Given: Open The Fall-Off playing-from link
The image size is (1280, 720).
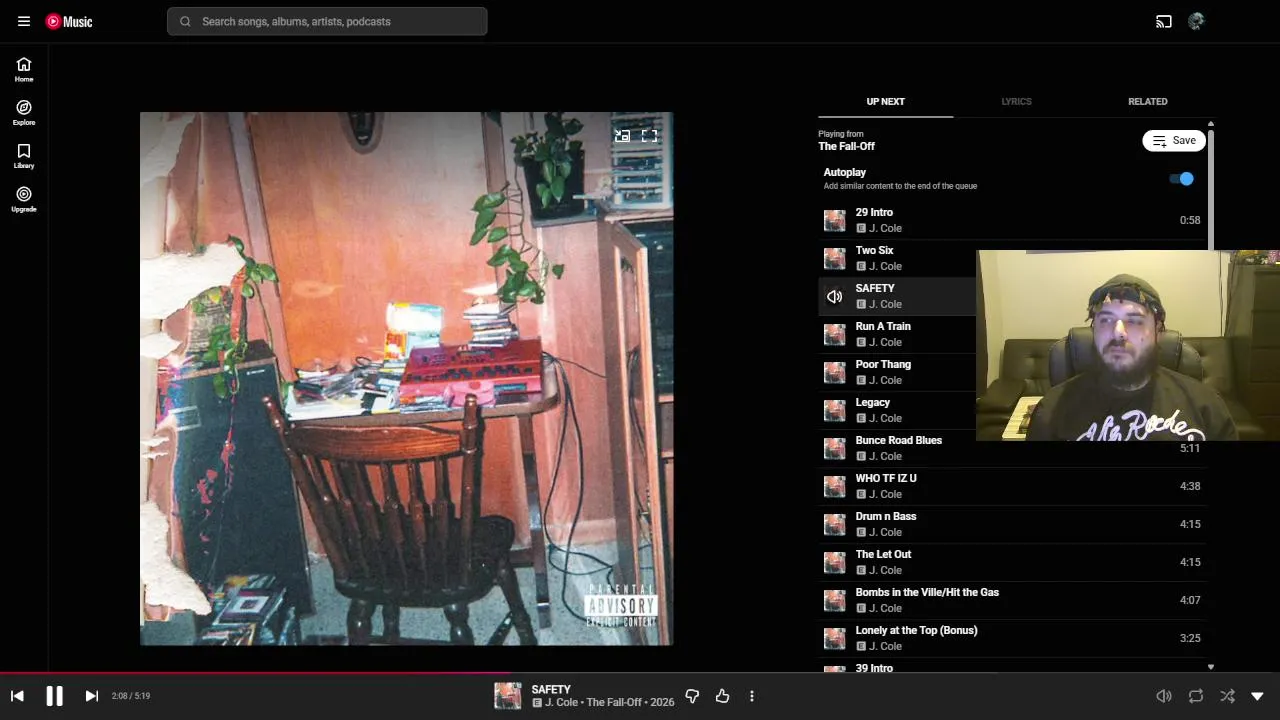Looking at the screenshot, I should [846, 146].
